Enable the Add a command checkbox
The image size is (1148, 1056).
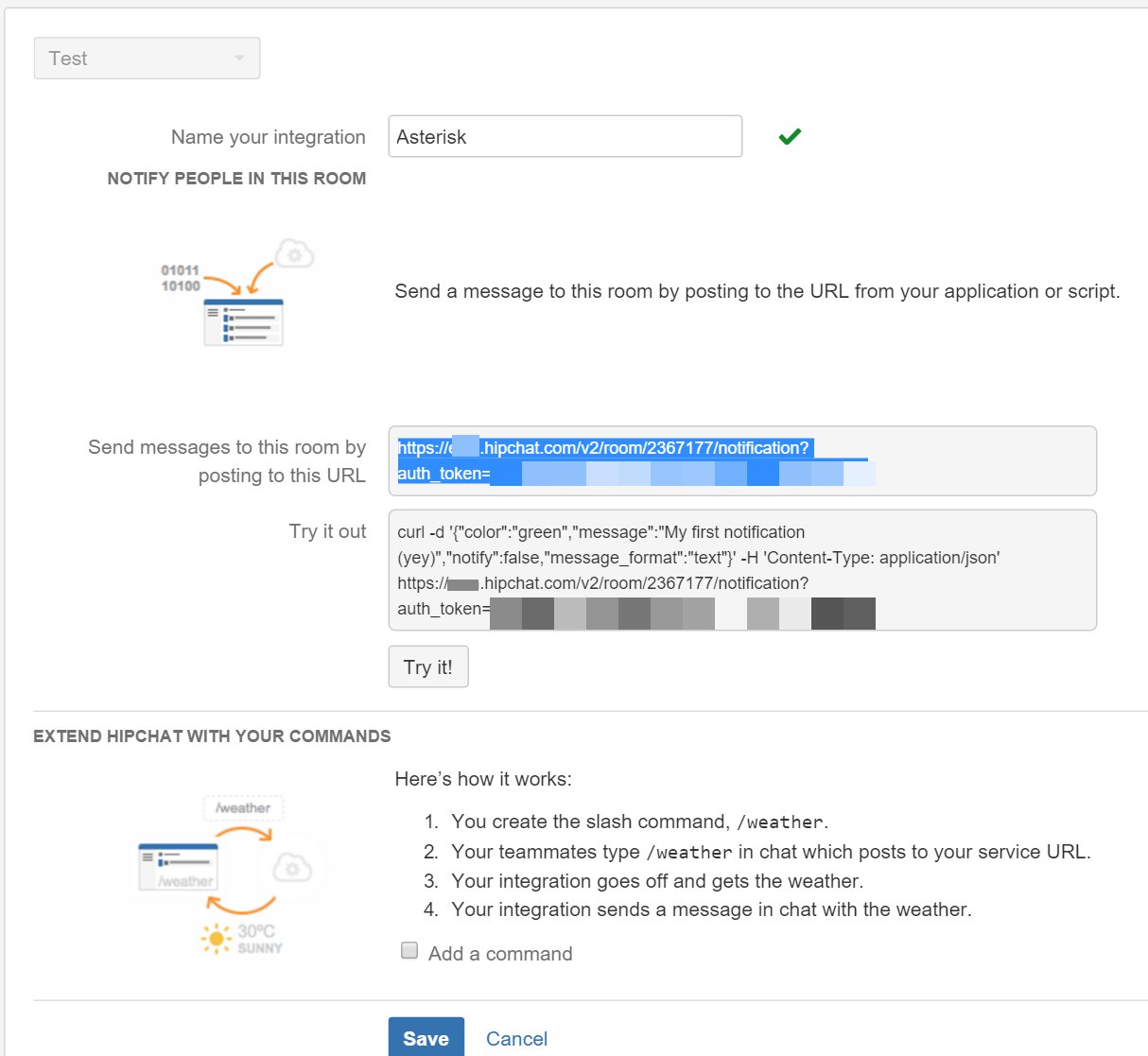tap(409, 951)
